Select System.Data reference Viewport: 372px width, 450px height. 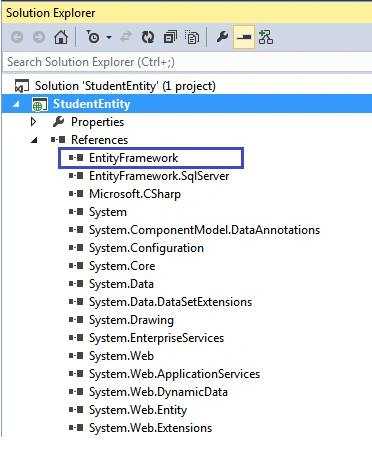tap(121, 284)
